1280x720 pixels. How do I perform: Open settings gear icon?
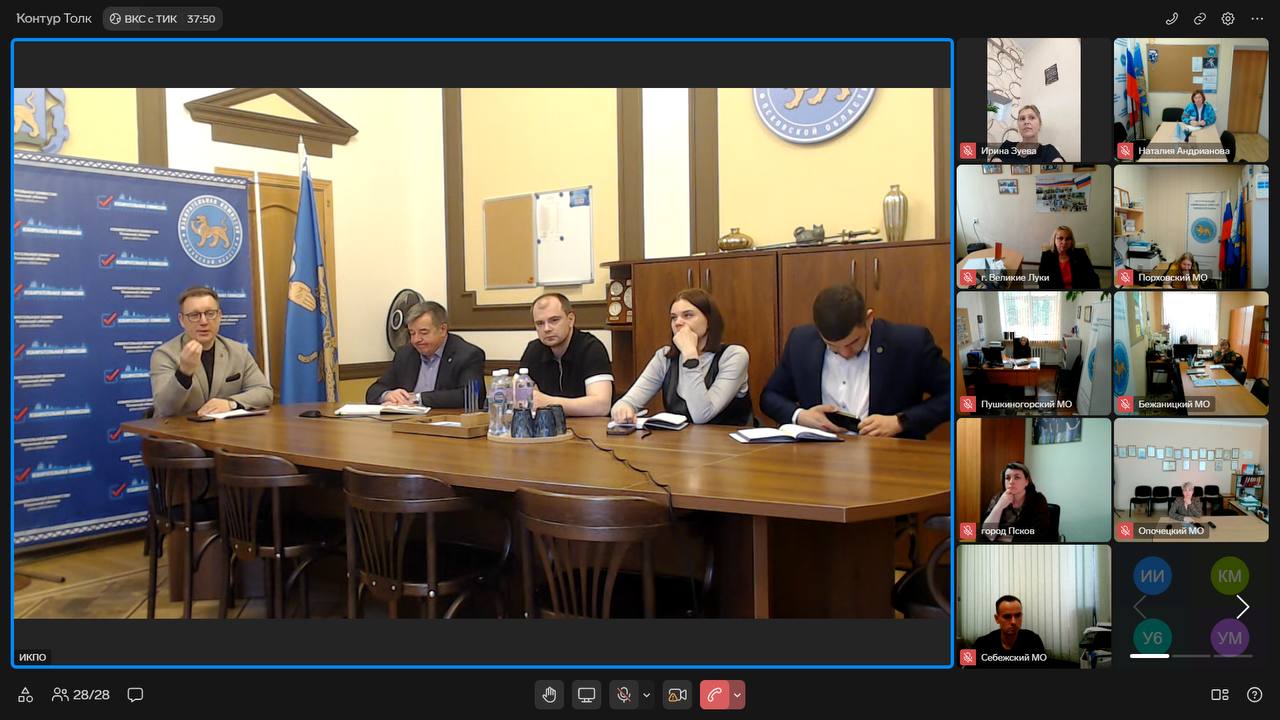pyautogui.click(x=1228, y=18)
